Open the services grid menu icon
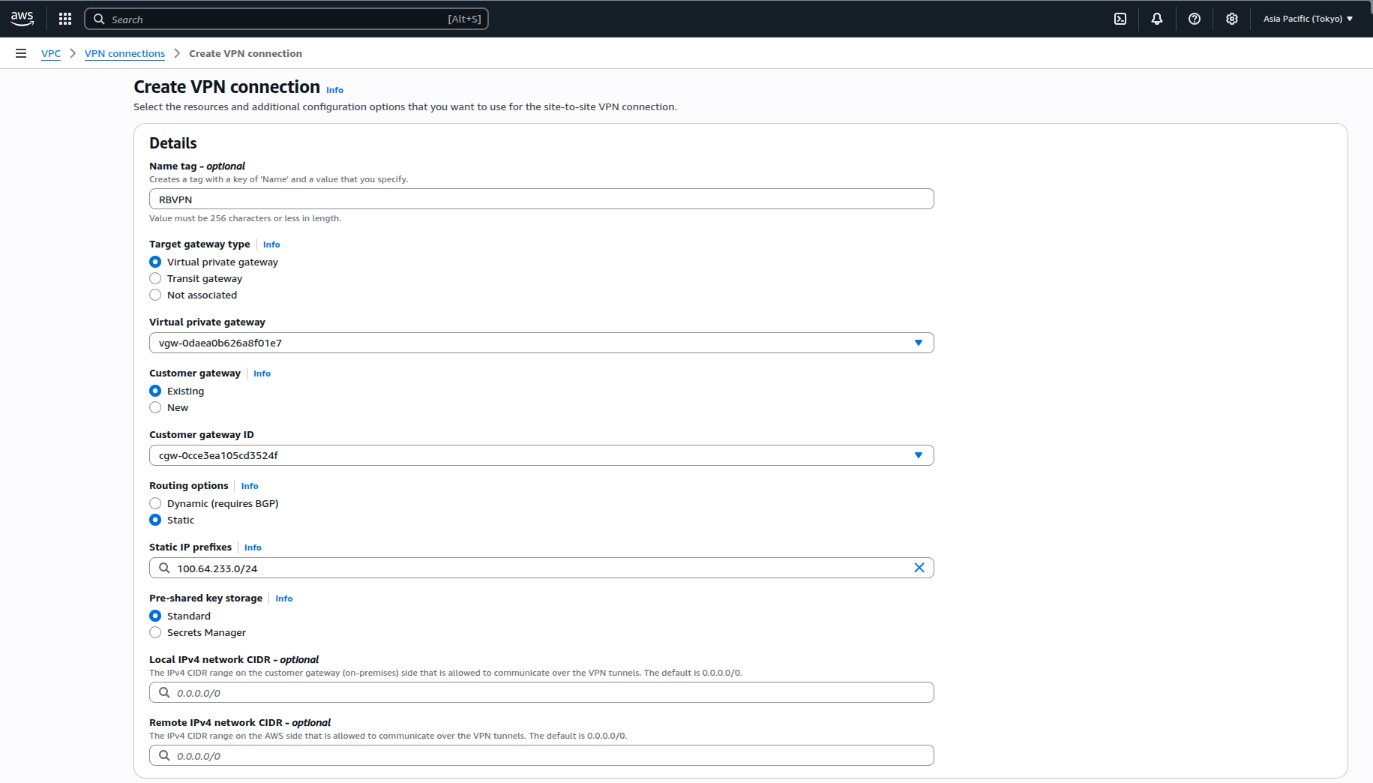The image size is (1373, 783). [x=65, y=18]
